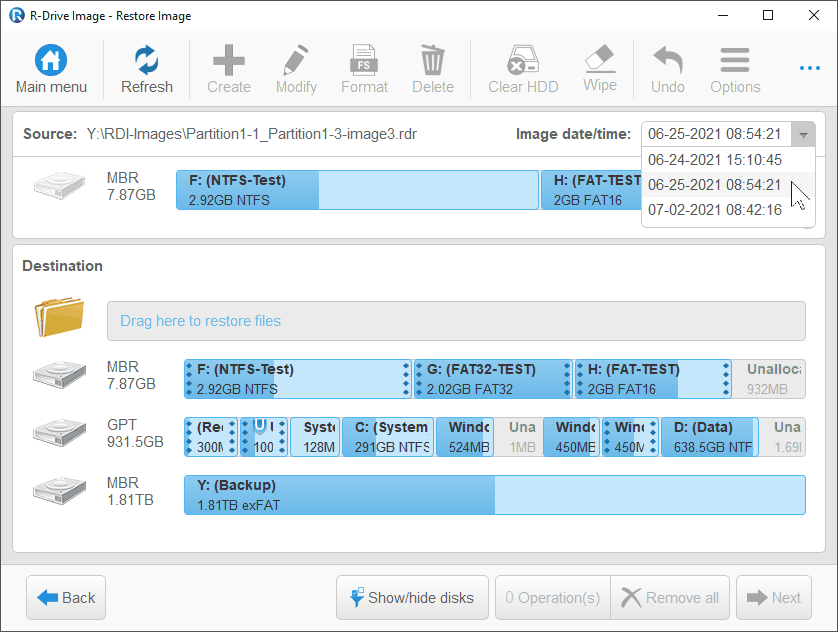Click the Next button
838x632 pixels.
click(774, 597)
